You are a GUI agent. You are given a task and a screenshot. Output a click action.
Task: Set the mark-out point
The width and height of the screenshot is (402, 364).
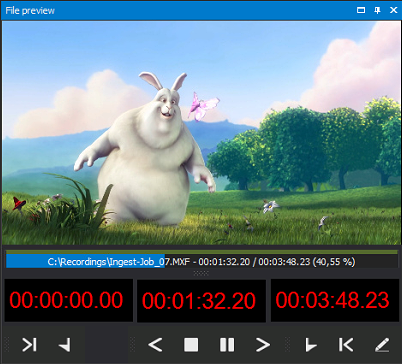pyautogui.click(x=65, y=345)
